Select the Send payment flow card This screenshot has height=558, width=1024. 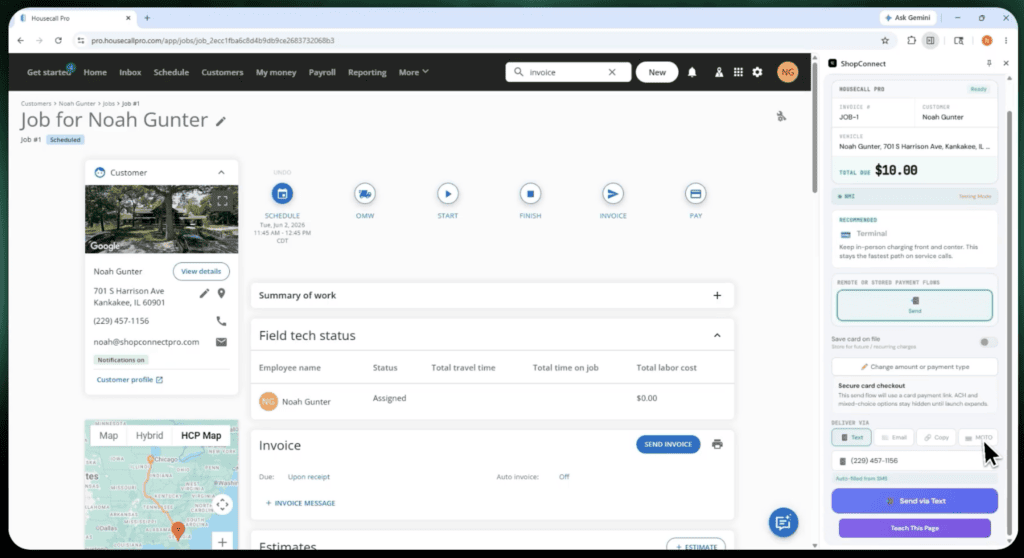[x=914, y=305]
